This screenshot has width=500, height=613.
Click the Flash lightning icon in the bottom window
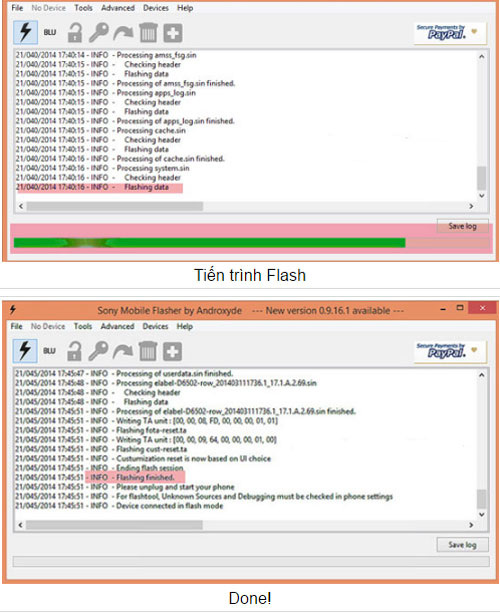click(25, 351)
